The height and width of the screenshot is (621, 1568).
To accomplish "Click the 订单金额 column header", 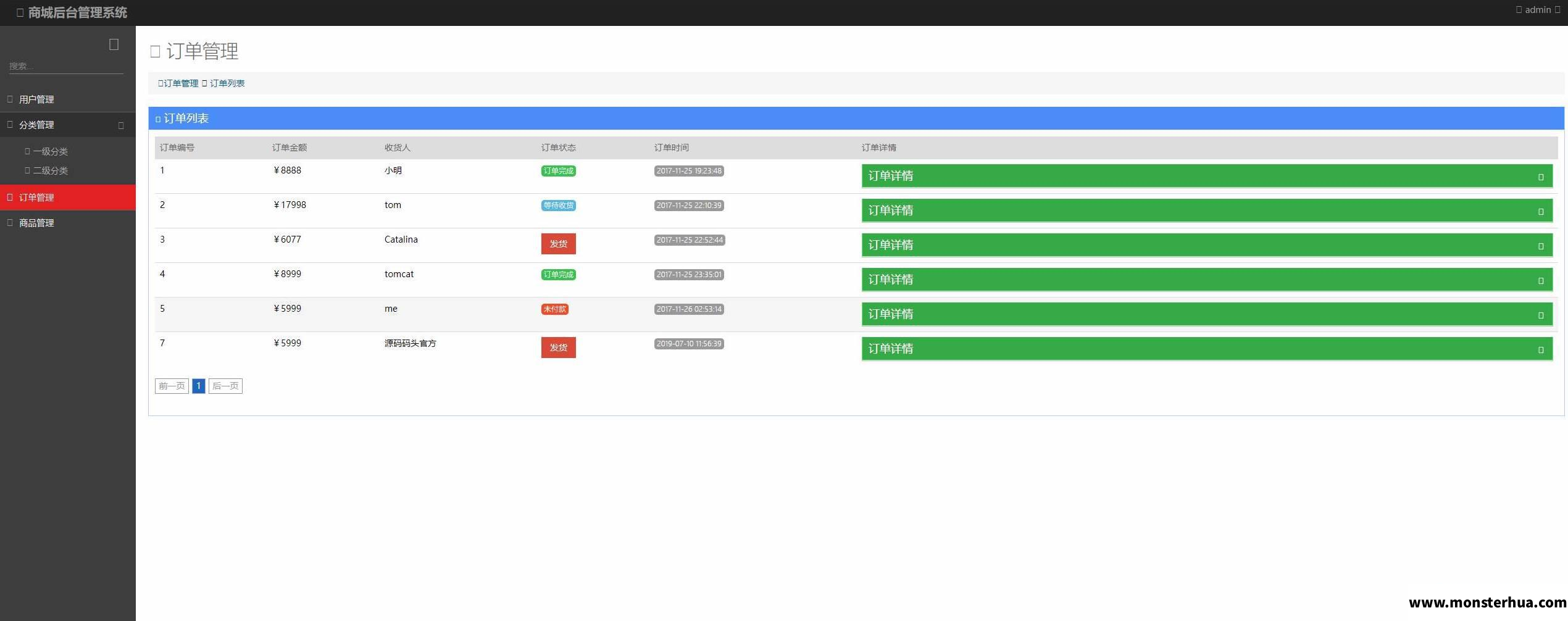I will coord(290,148).
